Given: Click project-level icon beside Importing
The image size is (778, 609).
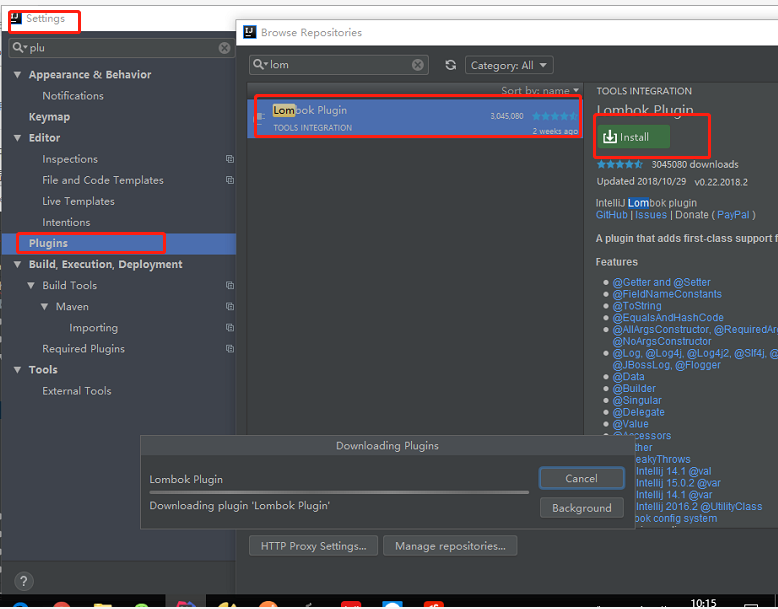Looking at the screenshot, I should tap(230, 328).
